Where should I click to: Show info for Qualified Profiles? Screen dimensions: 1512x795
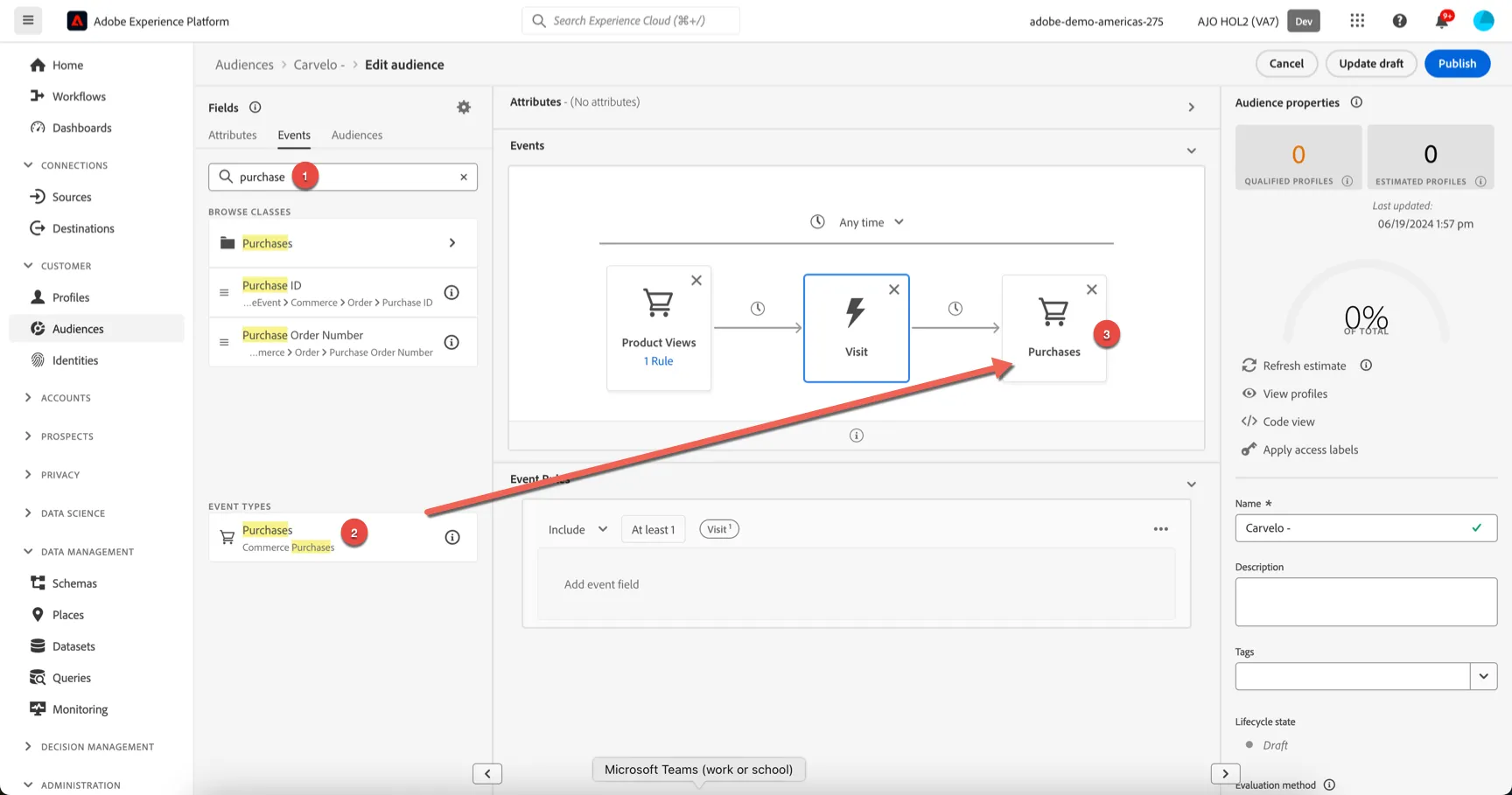click(x=1347, y=182)
